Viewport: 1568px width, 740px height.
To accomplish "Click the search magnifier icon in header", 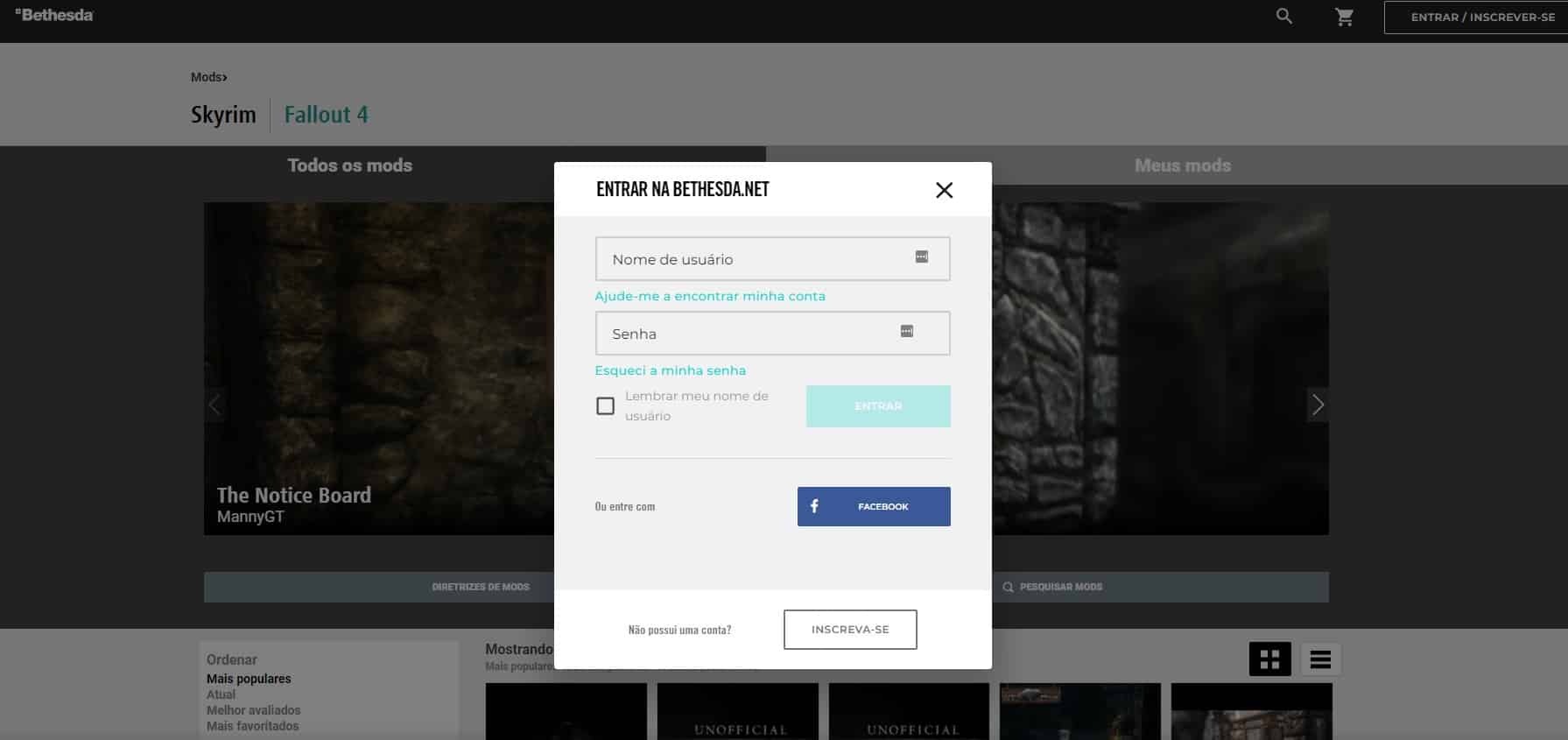I will pyautogui.click(x=1283, y=16).
